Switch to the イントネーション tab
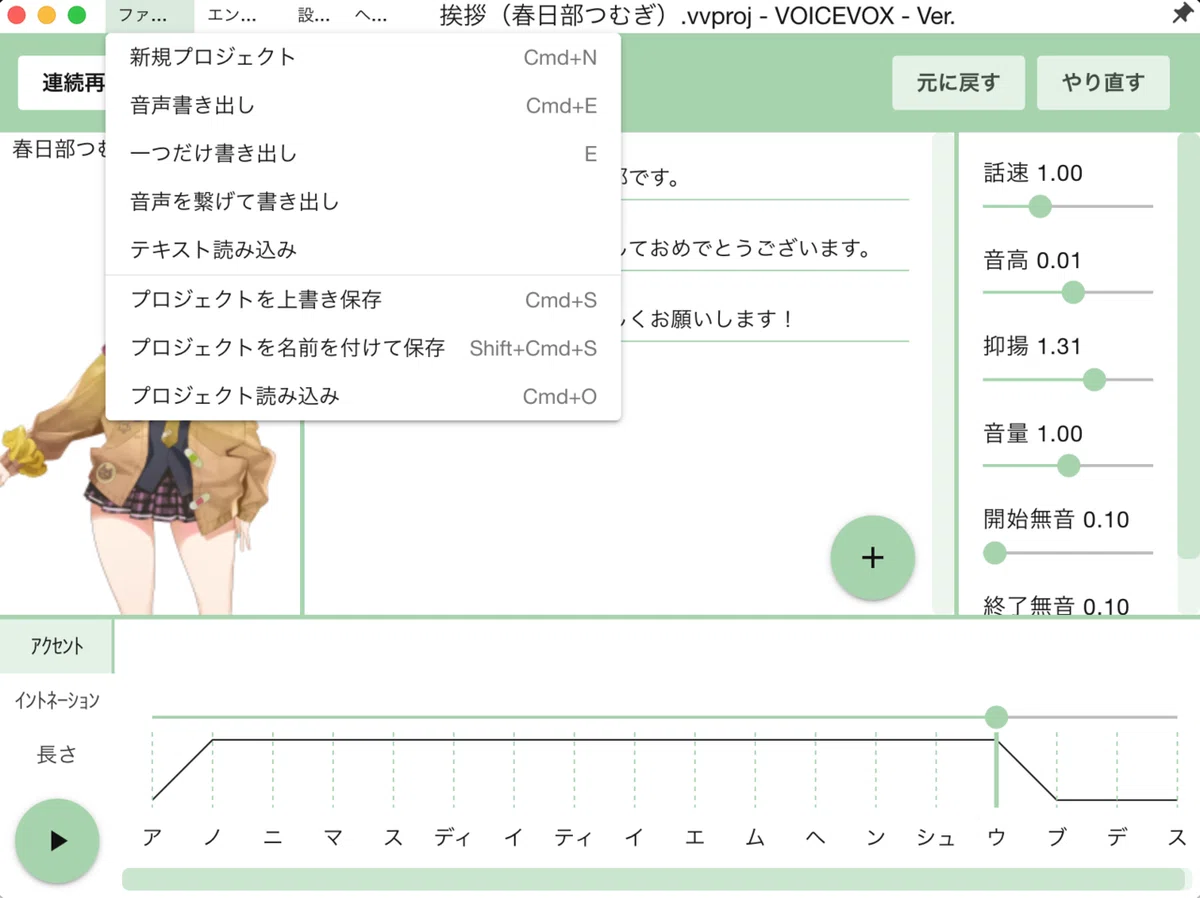Image resolution: width=1200 pixels, height=898 pixels. point(57,700)
